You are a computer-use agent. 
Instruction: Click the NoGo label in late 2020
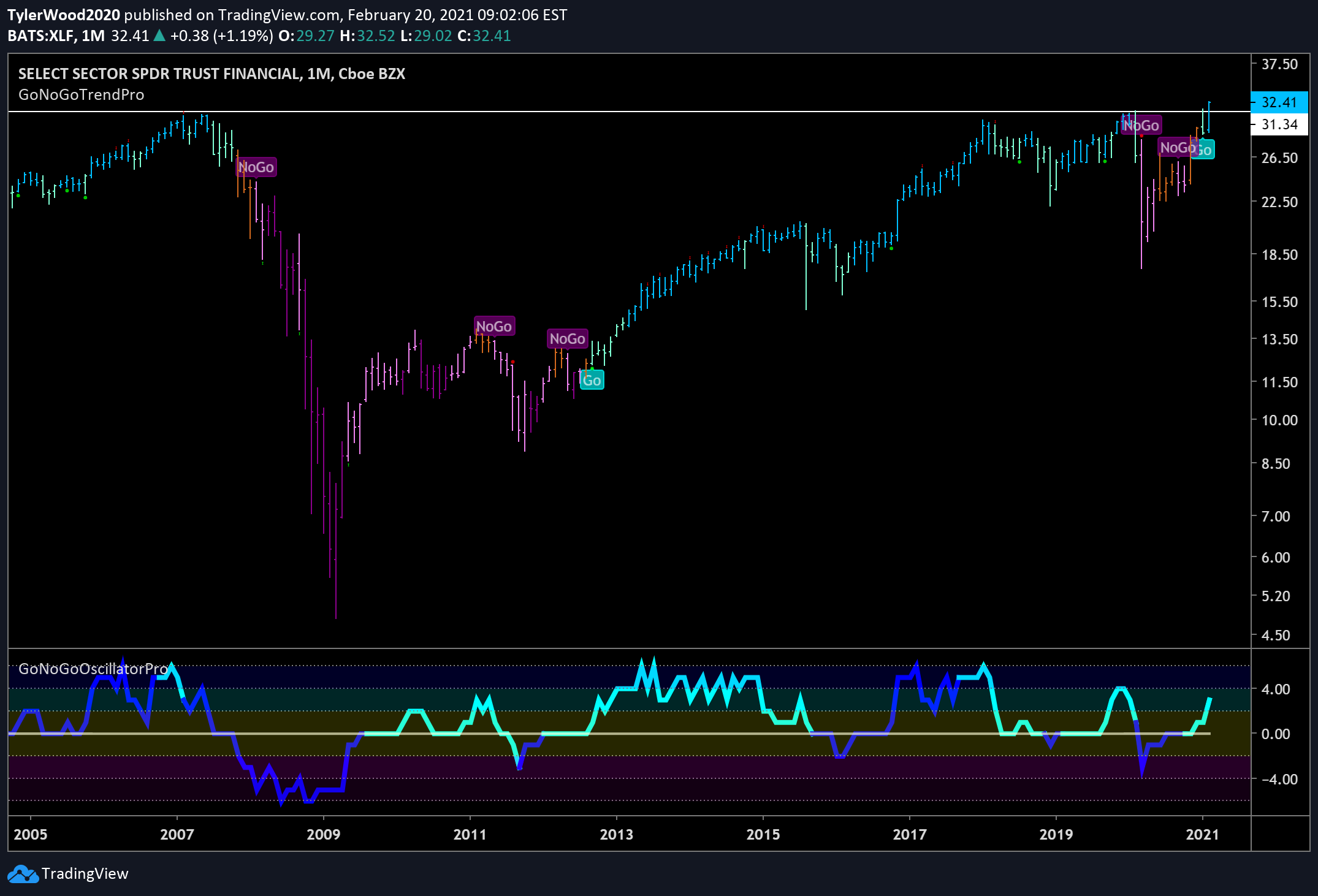click(x=1178, y=147)
